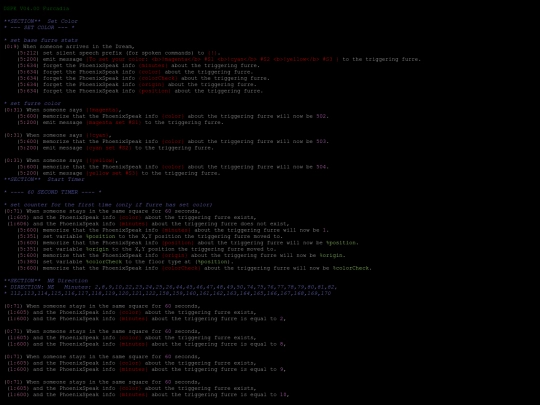Click the emit message 'yellow set' line
The height and width of the screenshot is (405, 540).
[x=119, y=173]
